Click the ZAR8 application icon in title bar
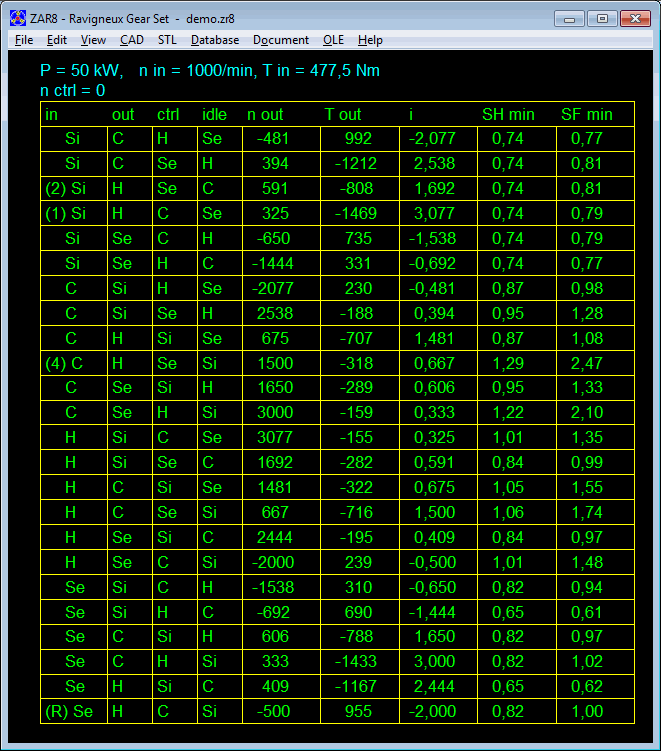The width and height of the screenshot is (661, 751). 17,18
